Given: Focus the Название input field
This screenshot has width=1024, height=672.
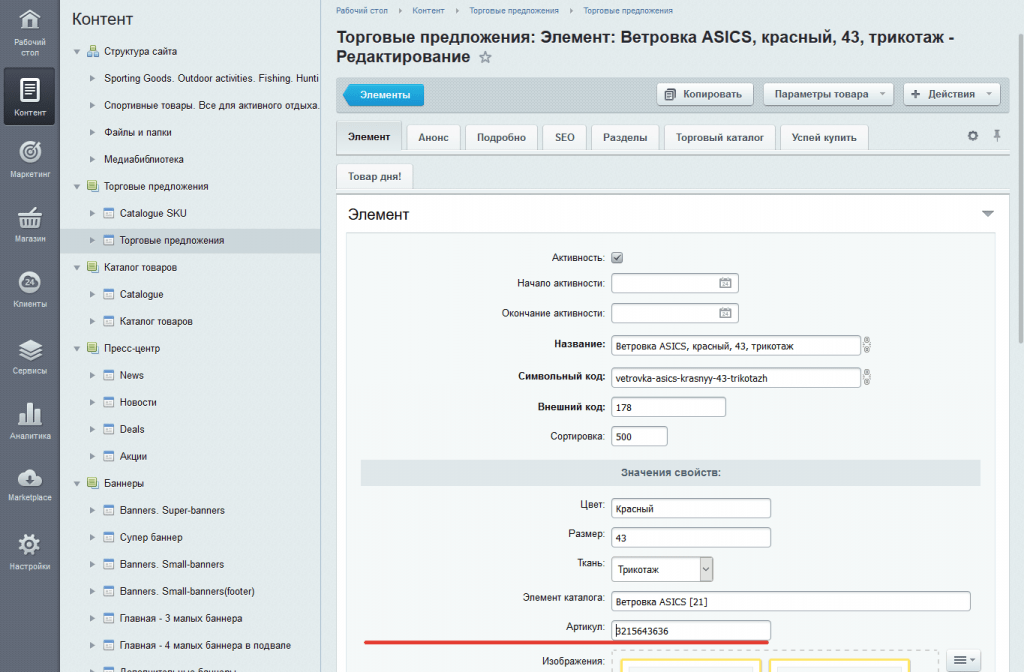Looking at the screenshot, I should pyautogui.click(x=736, y=345).
